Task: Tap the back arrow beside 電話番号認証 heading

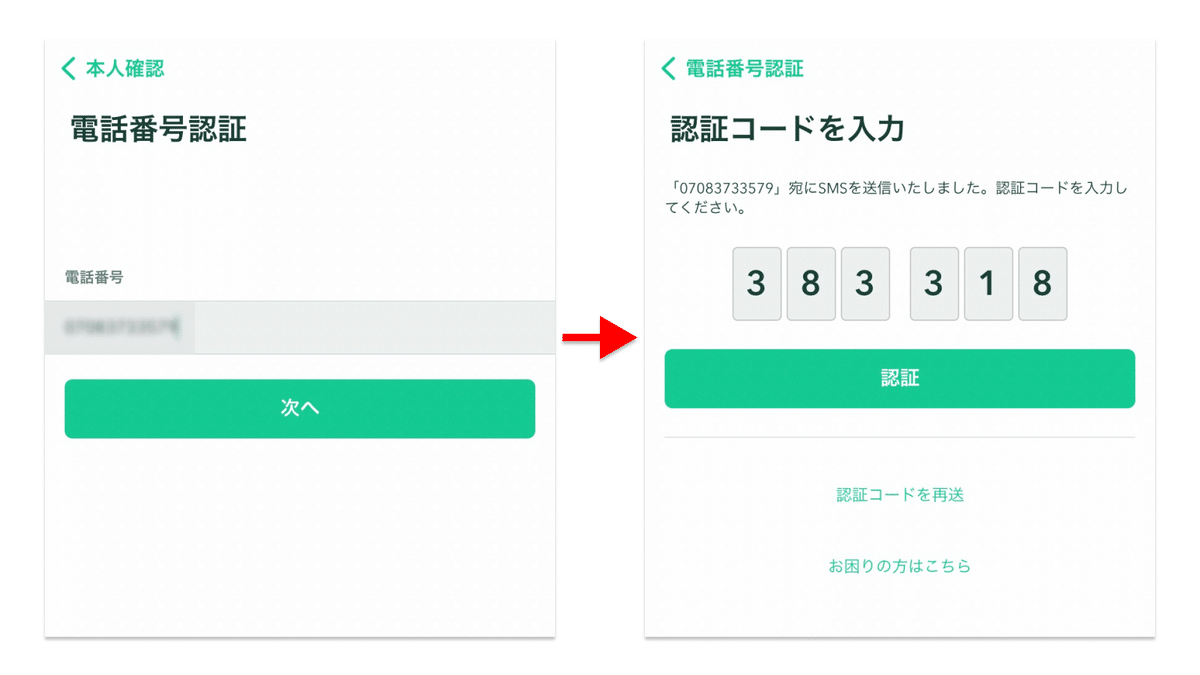Action: (667, 68)
